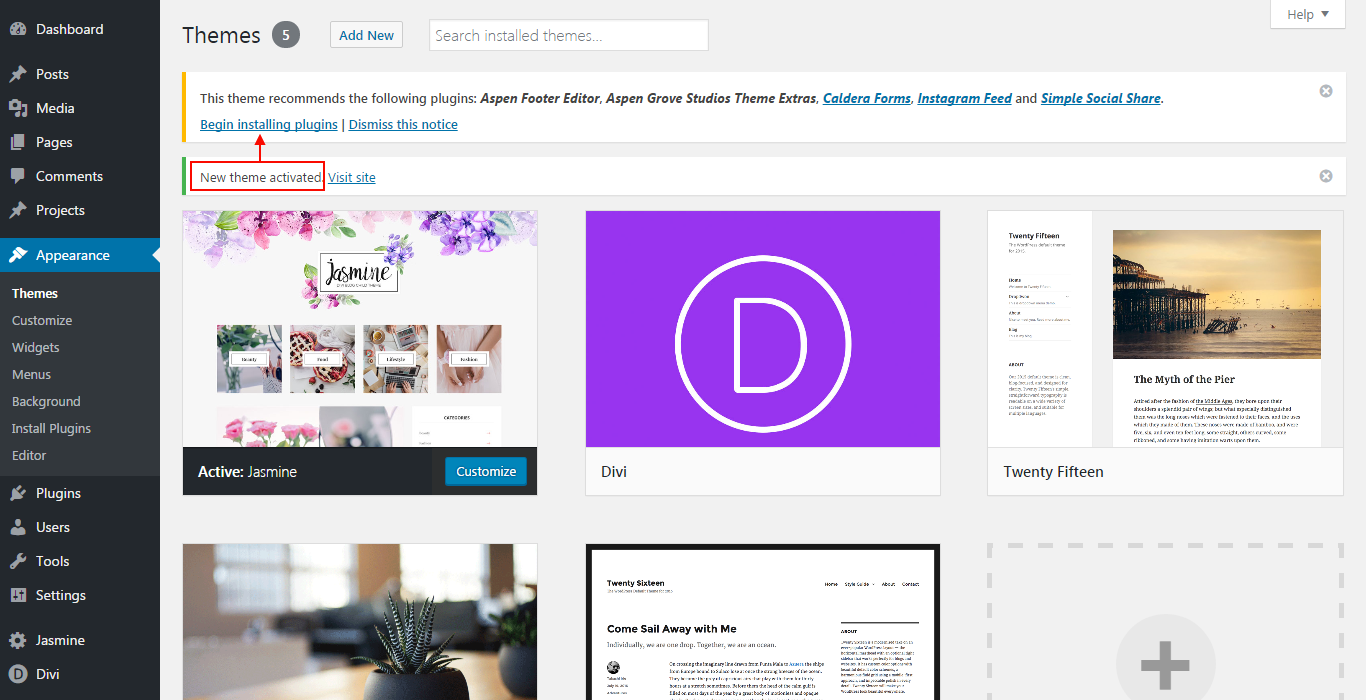The image size is (1366, 700).
Task: Click Dismiss this notice link
Action: [x=403, y=124]
